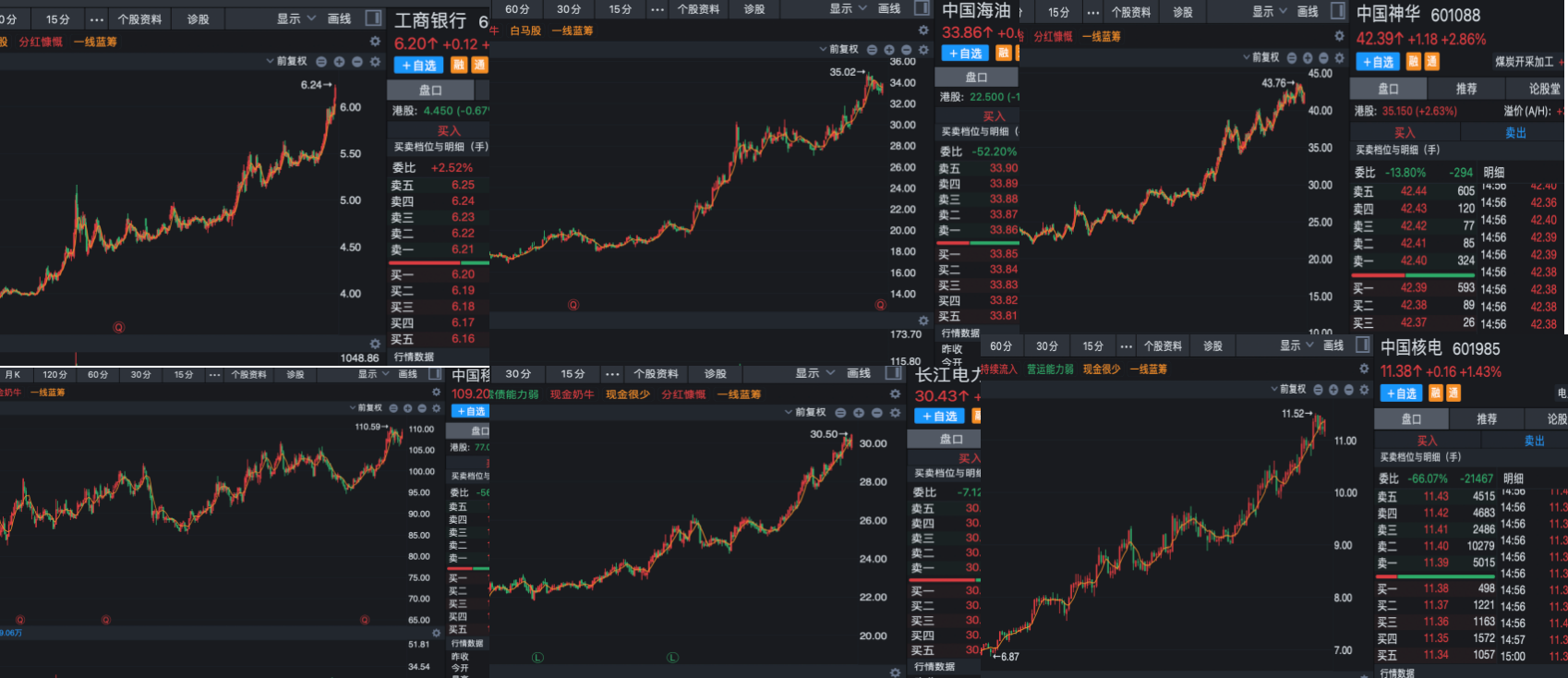The height and width of the screenshot is (678, 1568).
Task: Open 诊股 tab in 长江电力 panel
Action: click(716, 373)
